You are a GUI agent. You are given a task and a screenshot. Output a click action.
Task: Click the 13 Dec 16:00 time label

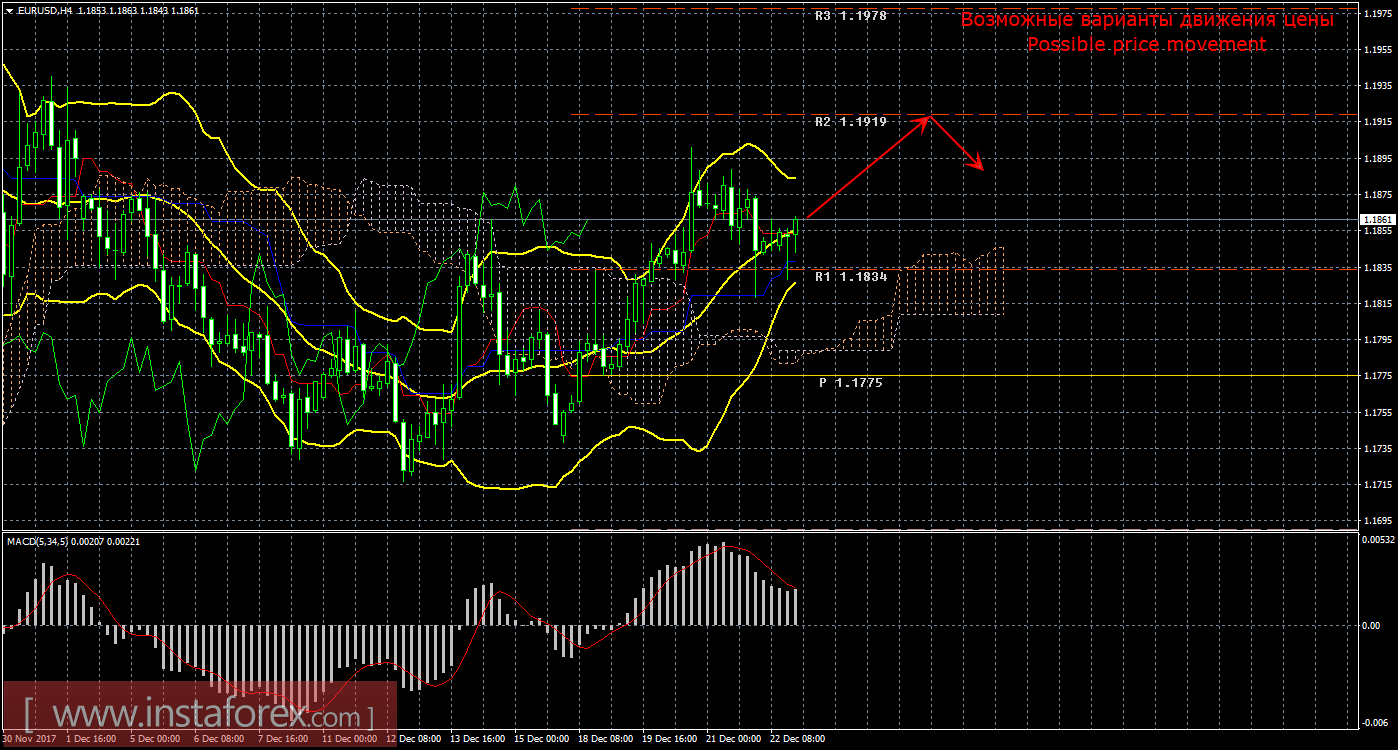click(477, 741)
